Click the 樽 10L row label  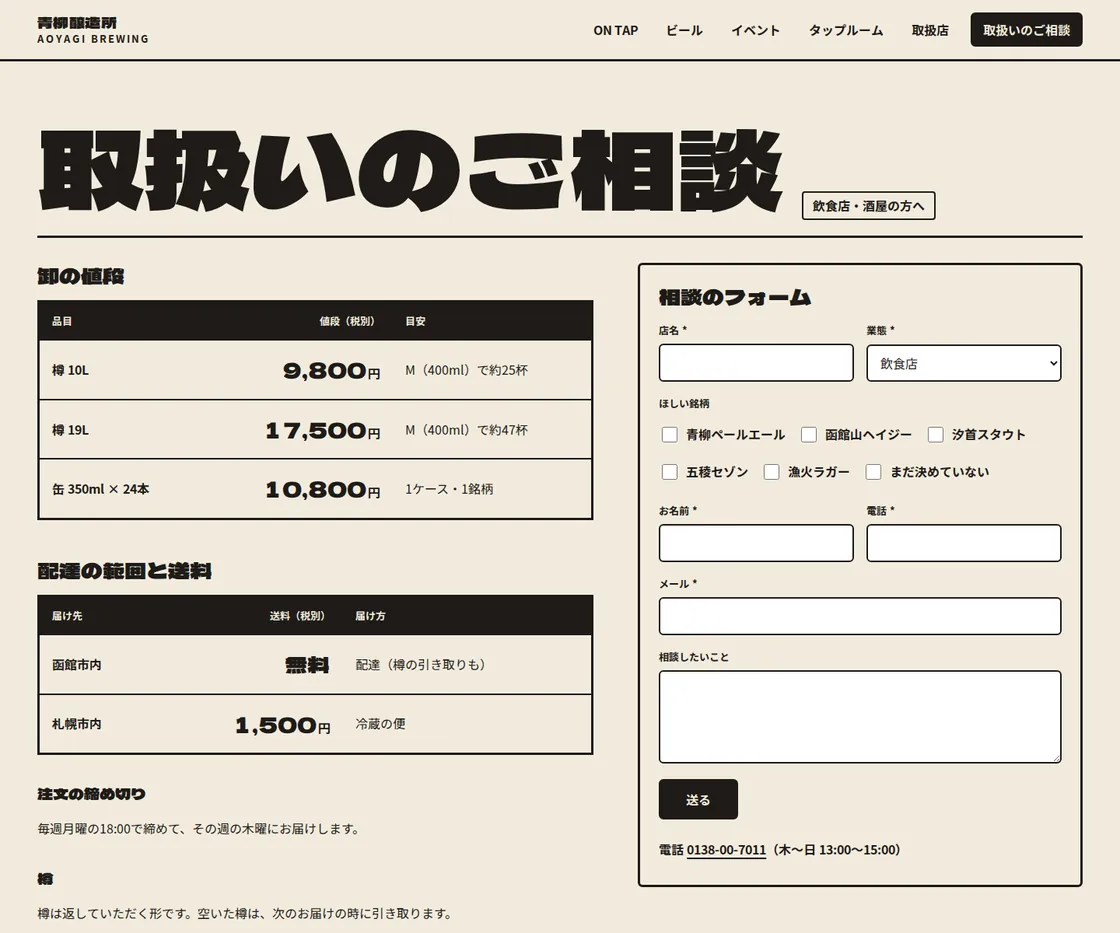pyautogui.click(x=70, y=370)
